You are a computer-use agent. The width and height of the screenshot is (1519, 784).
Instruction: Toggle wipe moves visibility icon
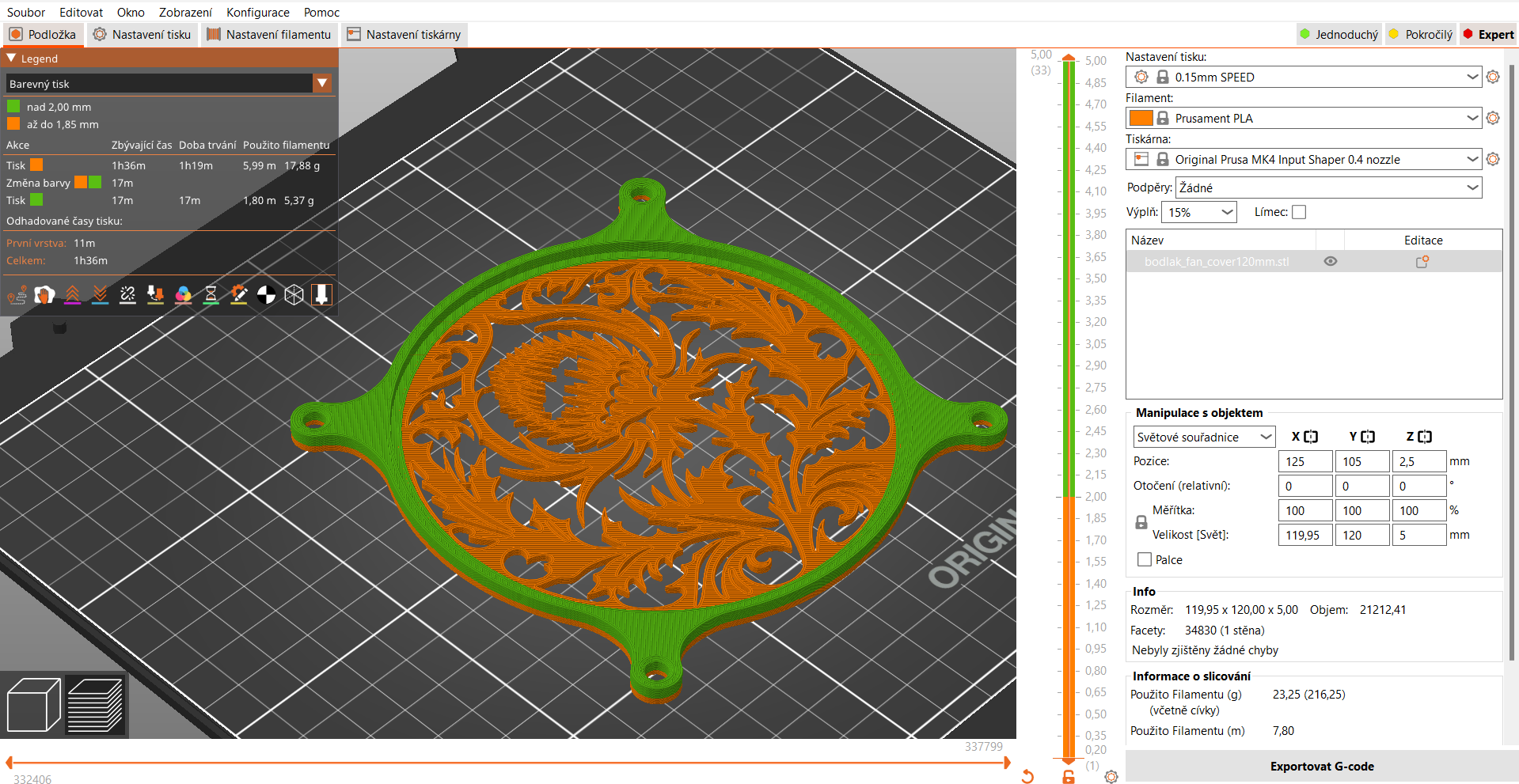44,295
